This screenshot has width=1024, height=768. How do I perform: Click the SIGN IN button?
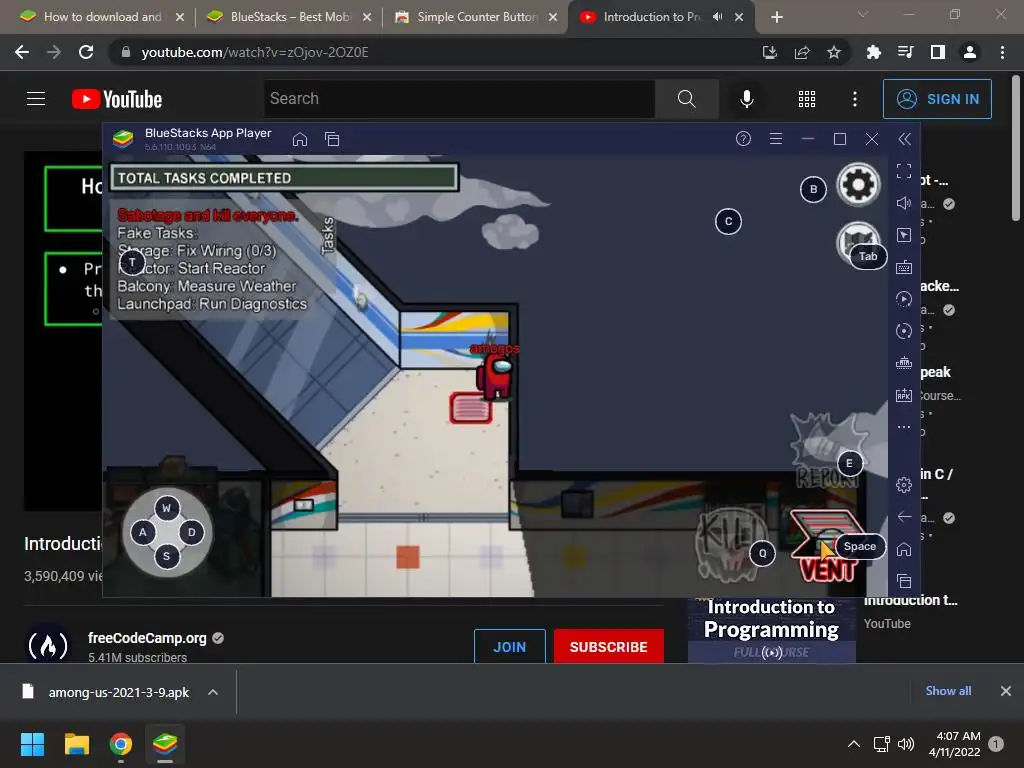tap(937, 99)
